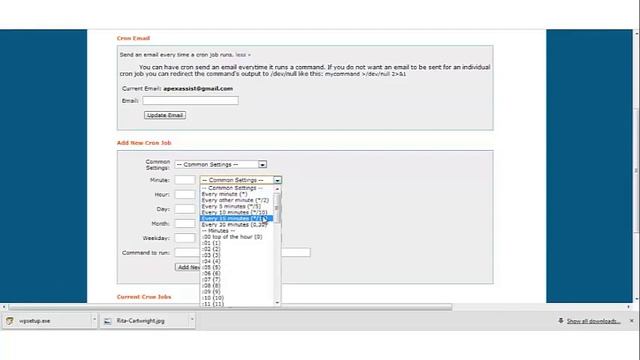The width and height of the screenshot is (640, 360).
Task: Select 'Every other minute (*/2)' option
Action: pyautogui.click(x=235, y=200)
